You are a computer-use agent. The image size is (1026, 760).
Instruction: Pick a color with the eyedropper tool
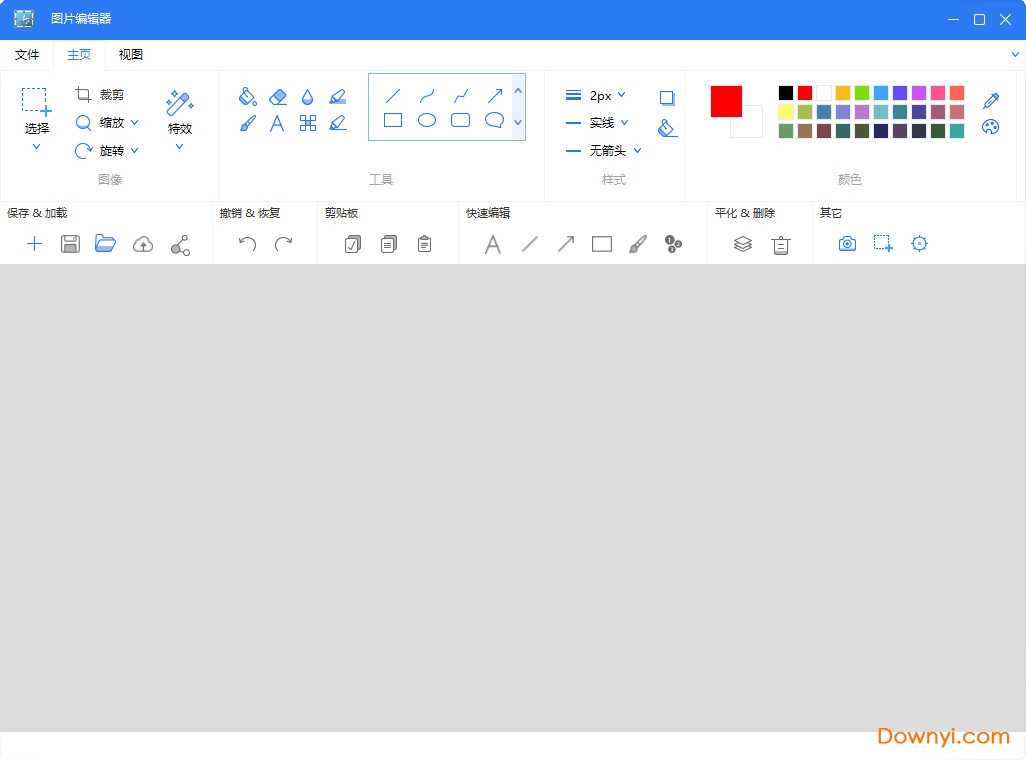click(x=991, y=102)
